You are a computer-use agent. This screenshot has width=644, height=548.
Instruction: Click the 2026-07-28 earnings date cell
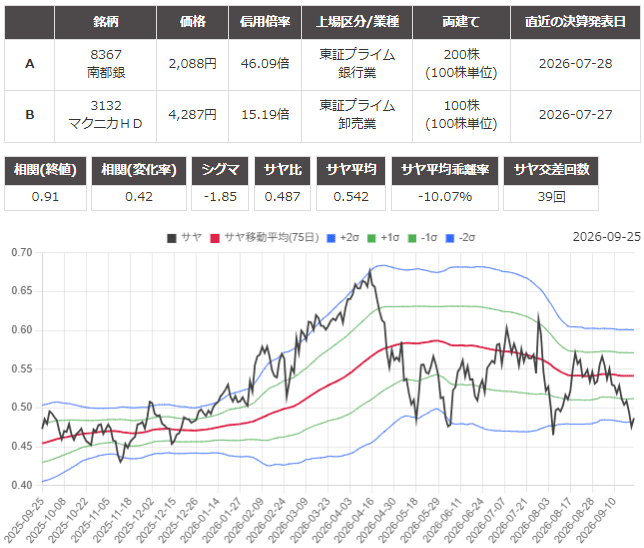pyautogui.click(x=575, y=64)
